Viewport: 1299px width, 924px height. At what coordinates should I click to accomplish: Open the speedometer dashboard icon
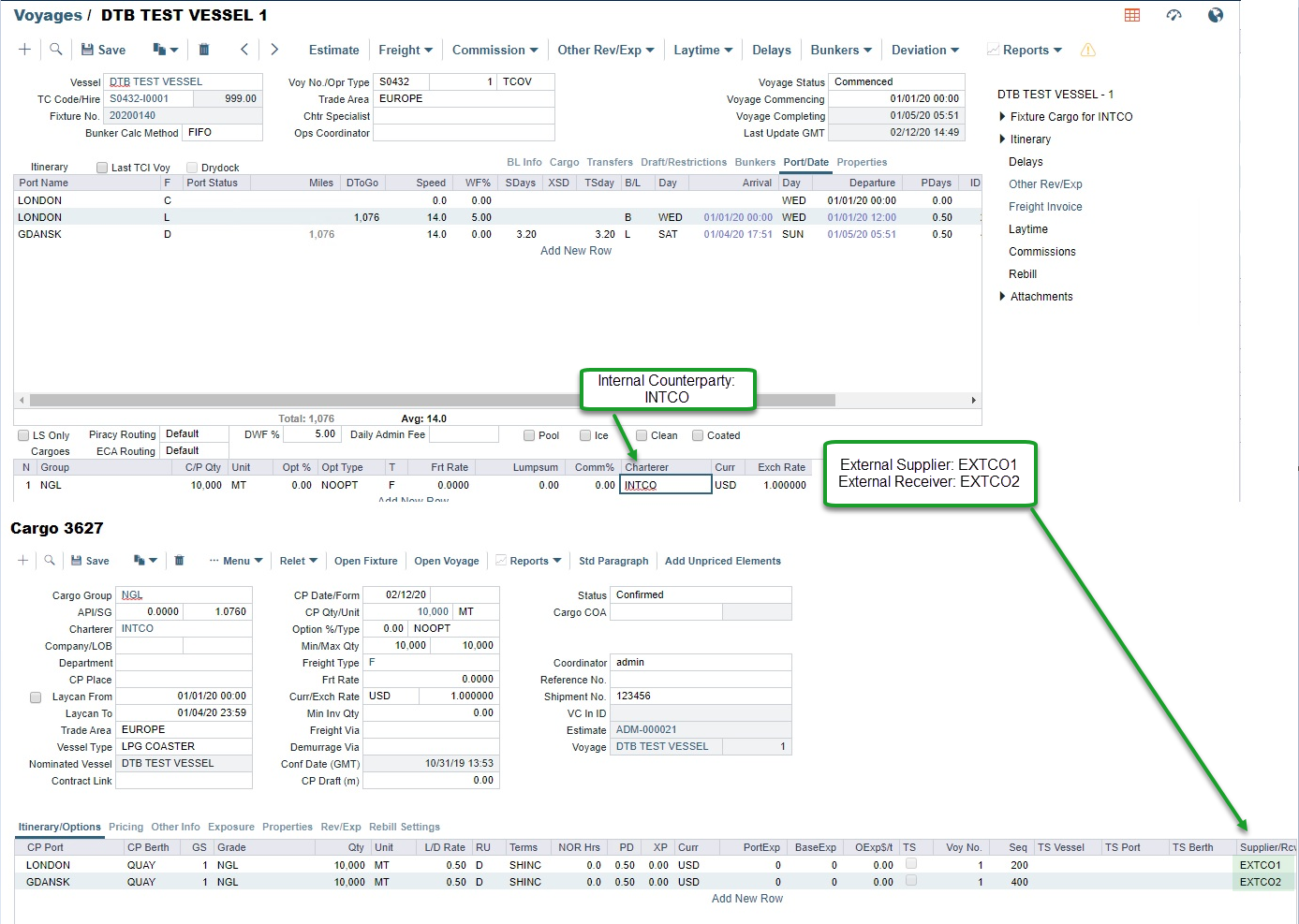(x=1174, y=15)
